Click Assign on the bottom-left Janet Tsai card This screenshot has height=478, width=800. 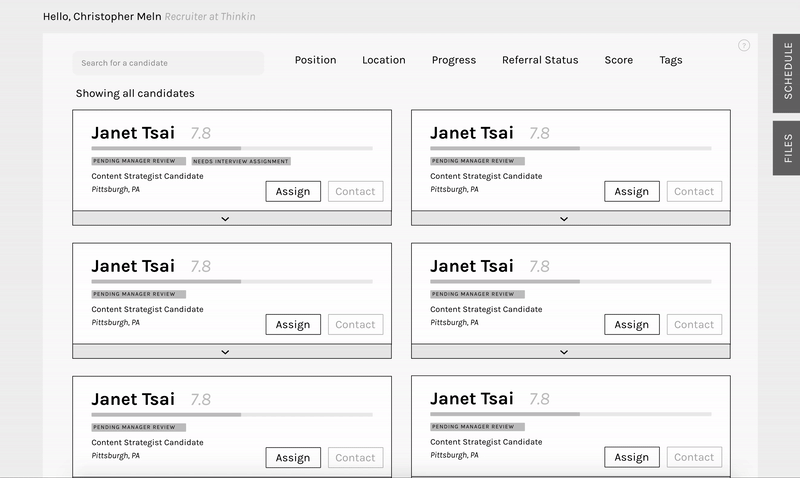click(x=293, y=458)
